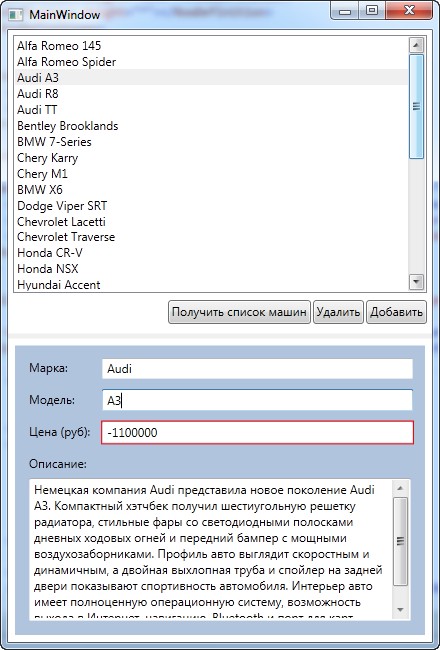Choose Chevrolet Traverse in list

coord(211,237)
